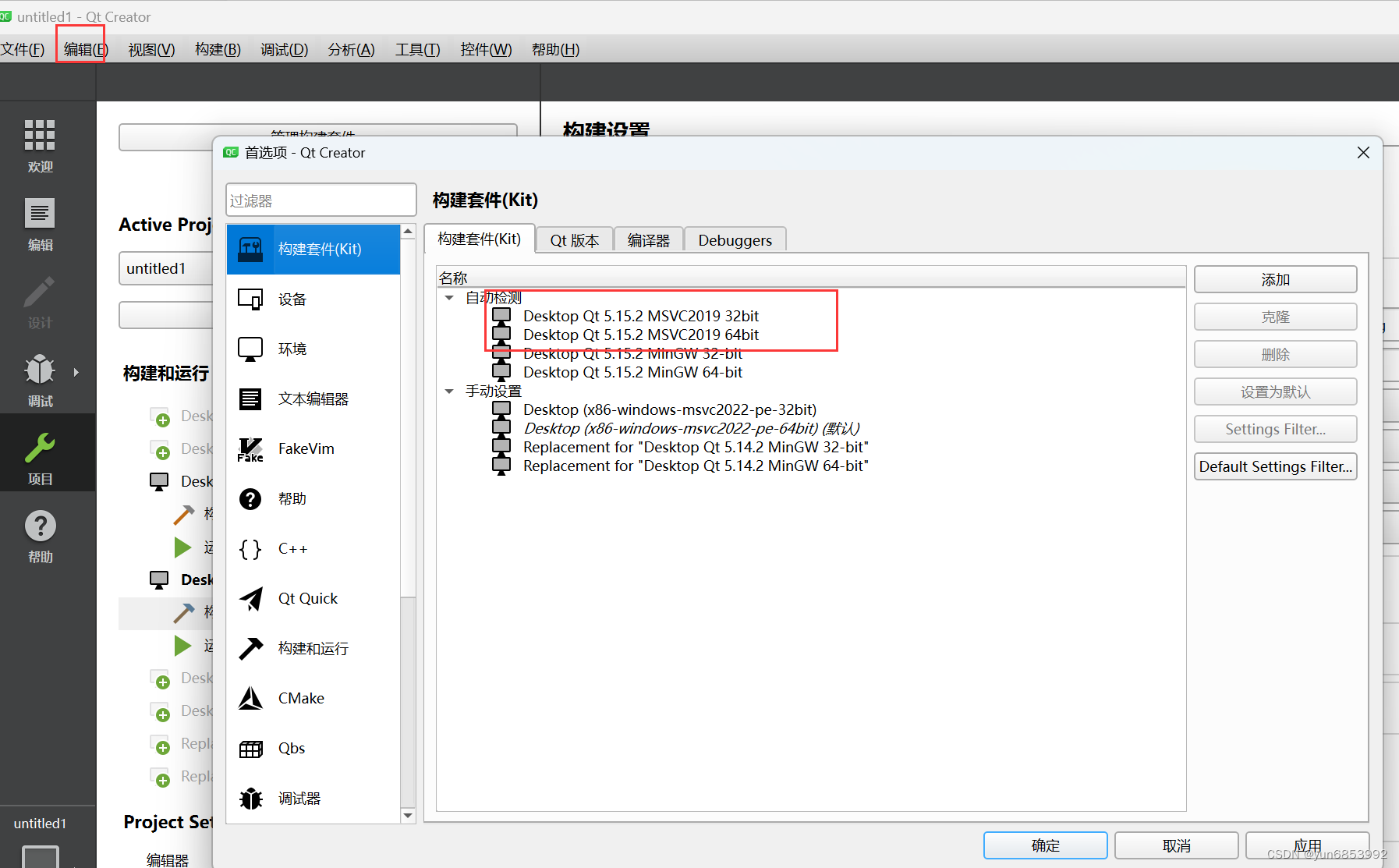This screenshot has width=1399, height=868.
Task: Open the 构建和运行 preferences category
Action: point(313,649)
